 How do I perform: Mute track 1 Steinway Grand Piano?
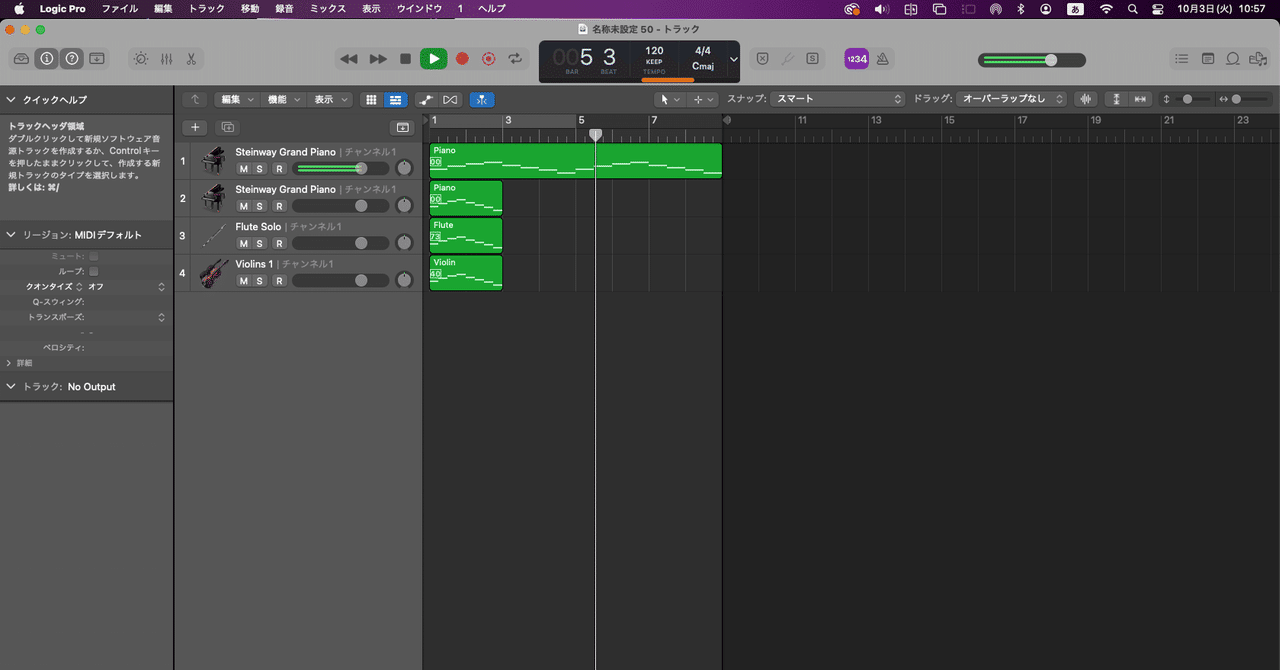point(244,168)
